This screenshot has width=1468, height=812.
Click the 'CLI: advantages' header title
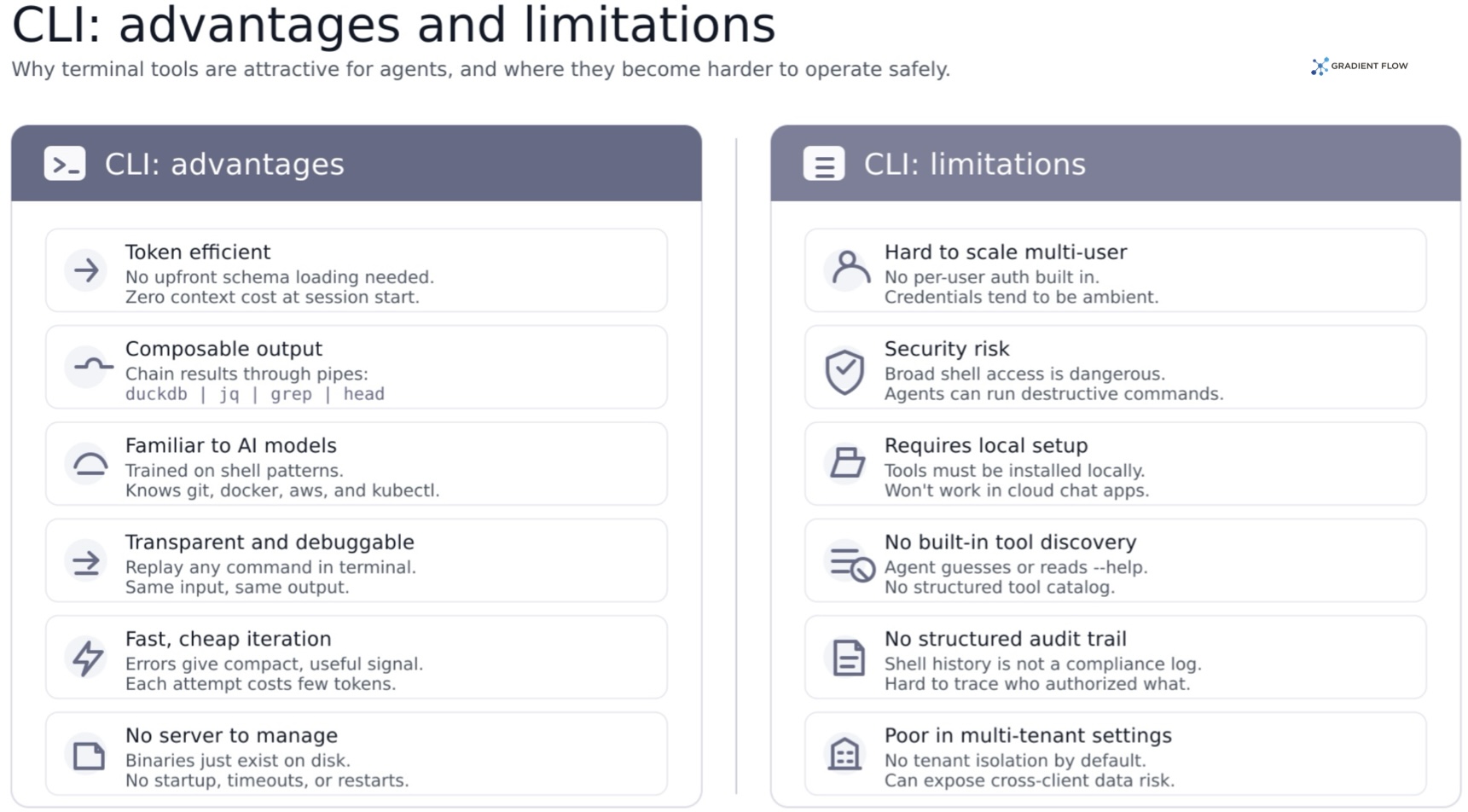[x=224, y=164]
